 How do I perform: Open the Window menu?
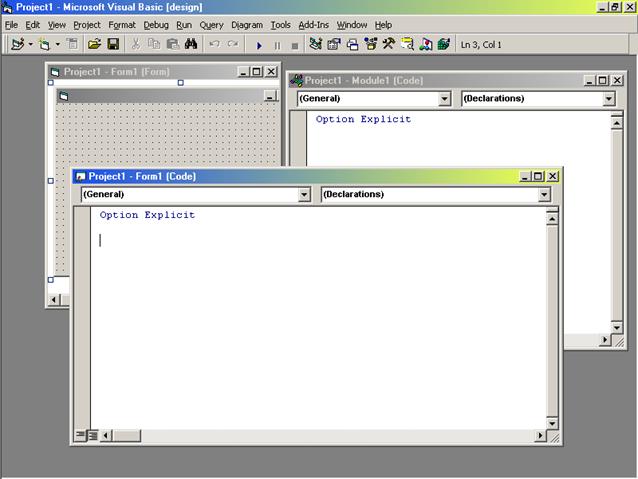click(352, 25)
